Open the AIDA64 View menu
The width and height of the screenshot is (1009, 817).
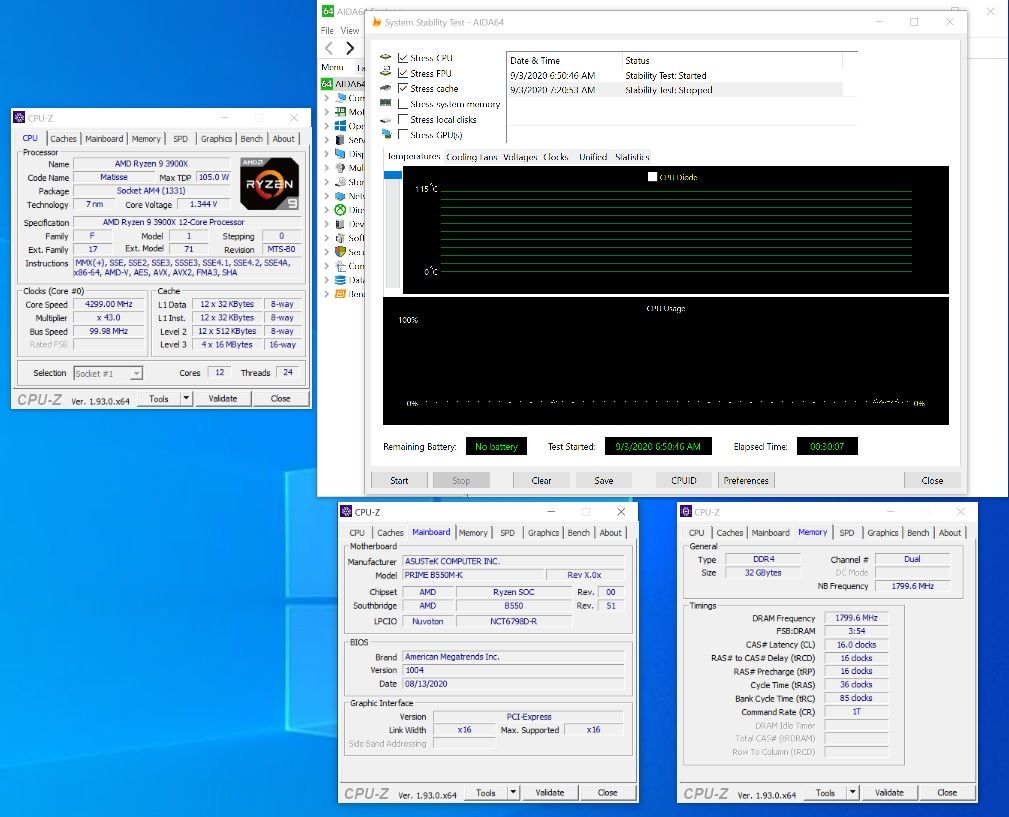click(x=349, y=30)
